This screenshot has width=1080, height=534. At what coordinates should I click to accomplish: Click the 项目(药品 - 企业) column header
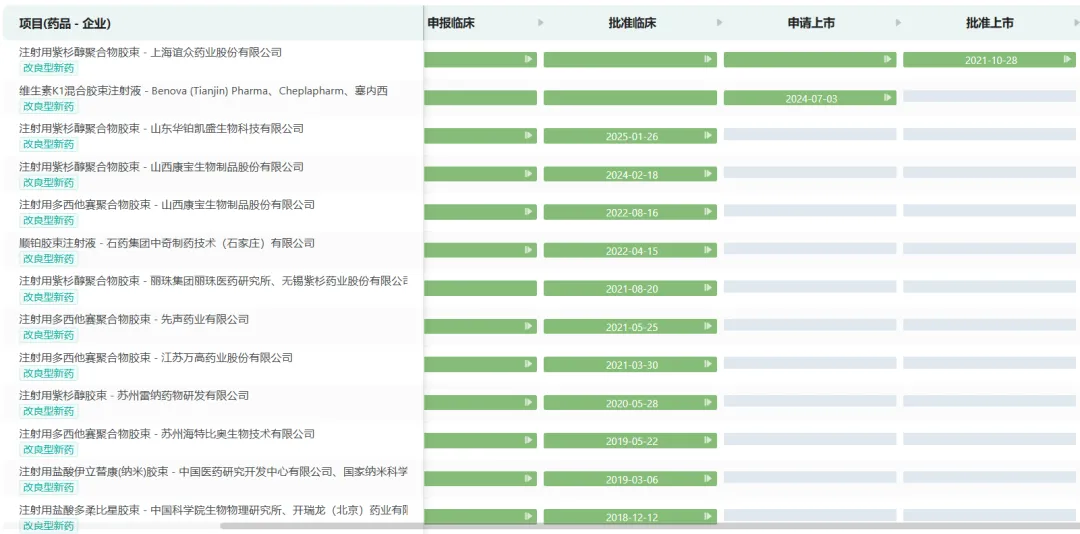click(x=65, y=23)
